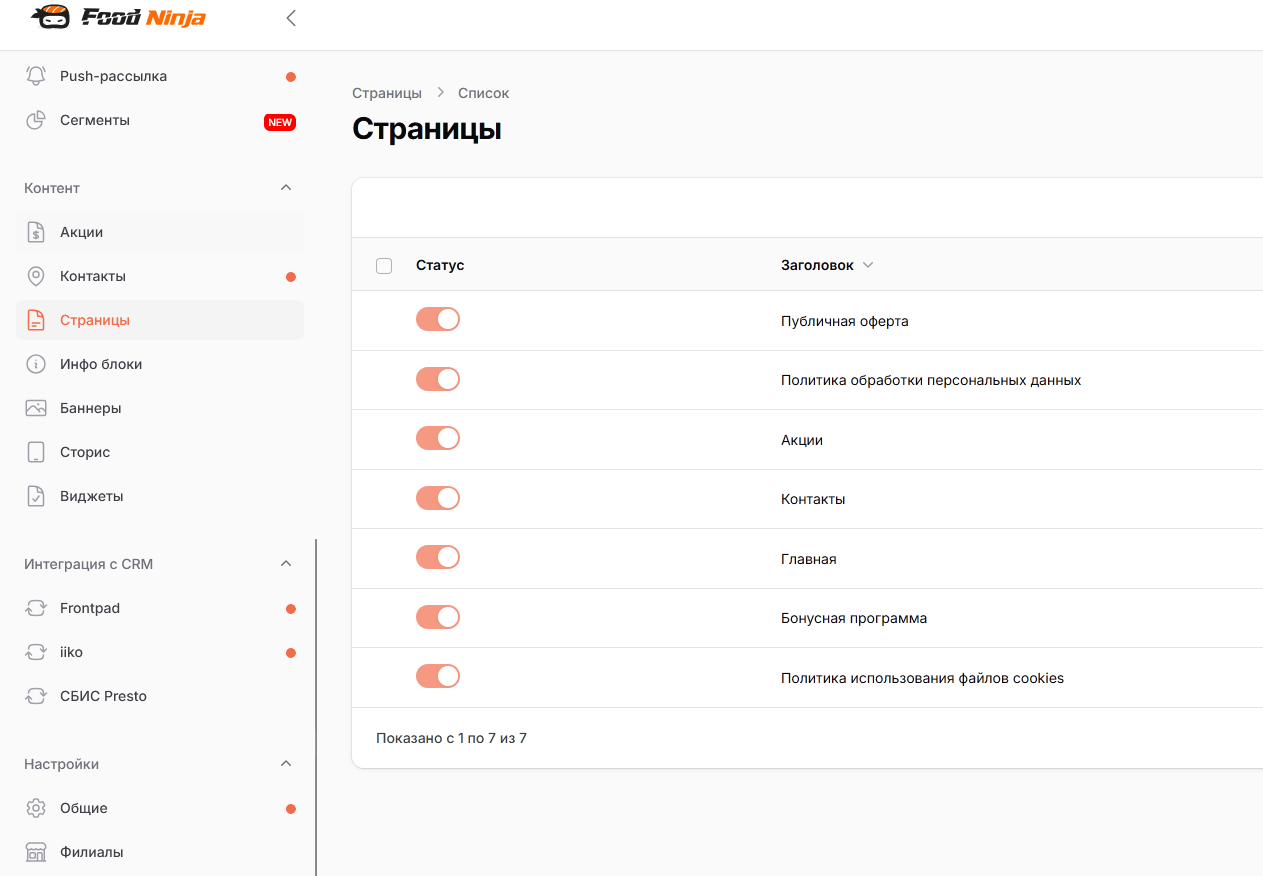1263x876 pixels.
Task: Toggle status of Политика использования файлов cookies
Action: tap(438, 676)
